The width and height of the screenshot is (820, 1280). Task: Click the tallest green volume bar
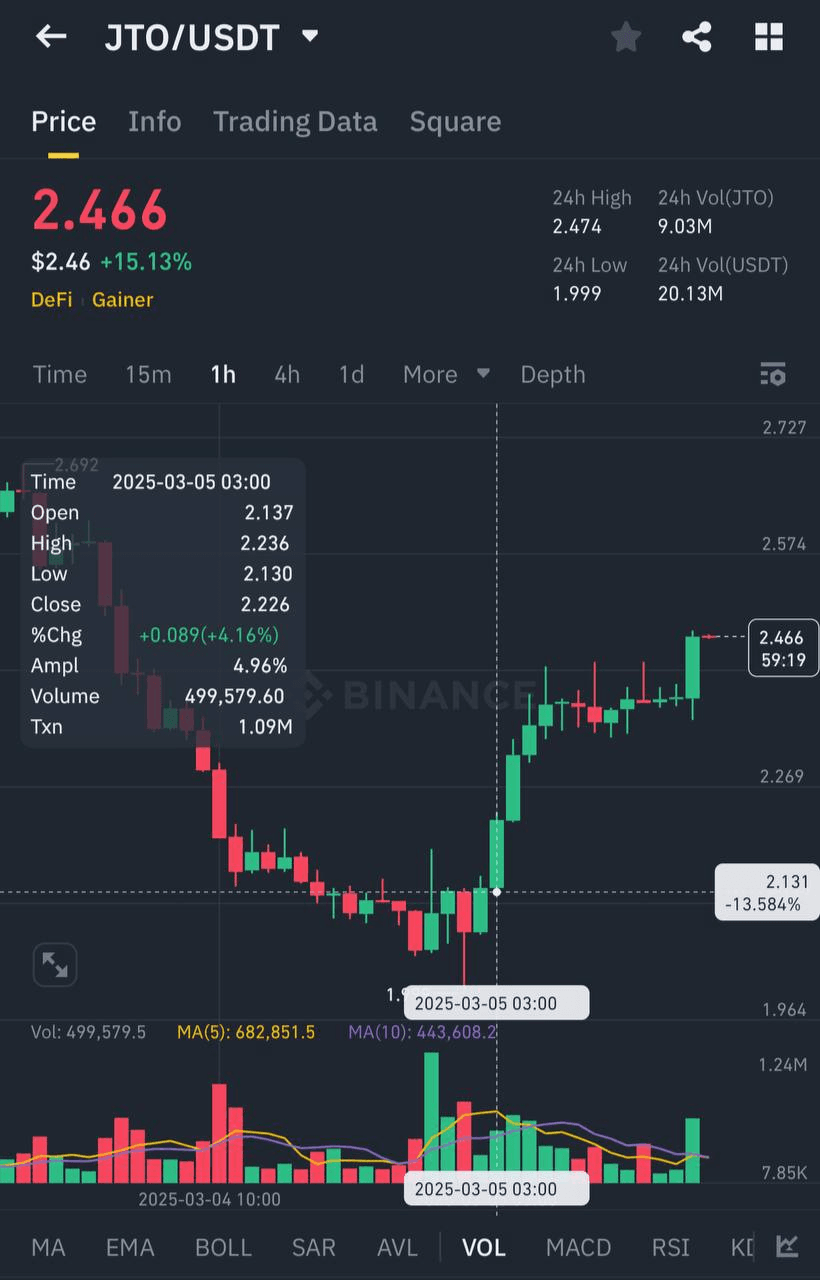(431, 1117)
